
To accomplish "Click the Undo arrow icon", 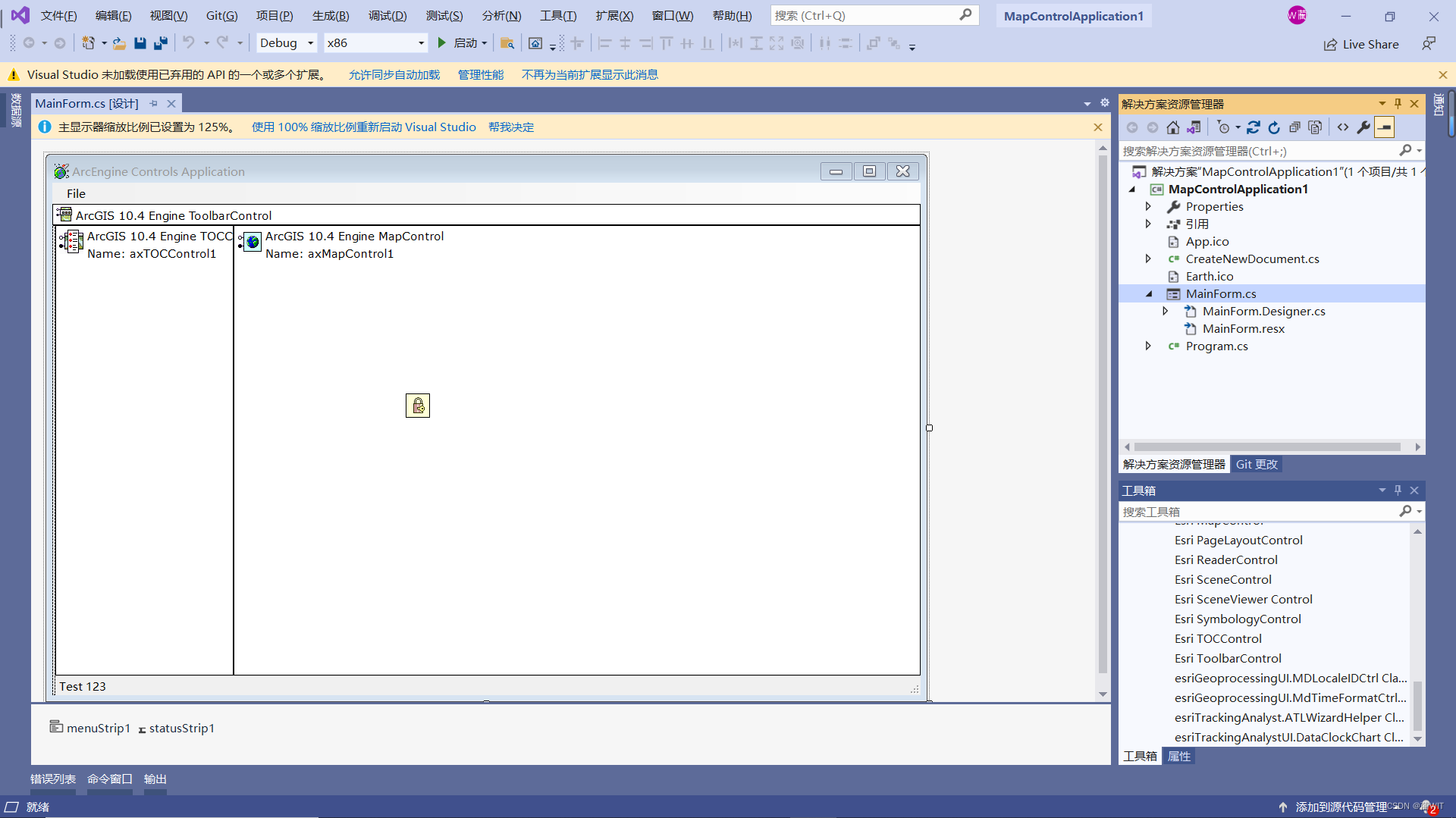I will pyautogui.click(x=189, y=43).
